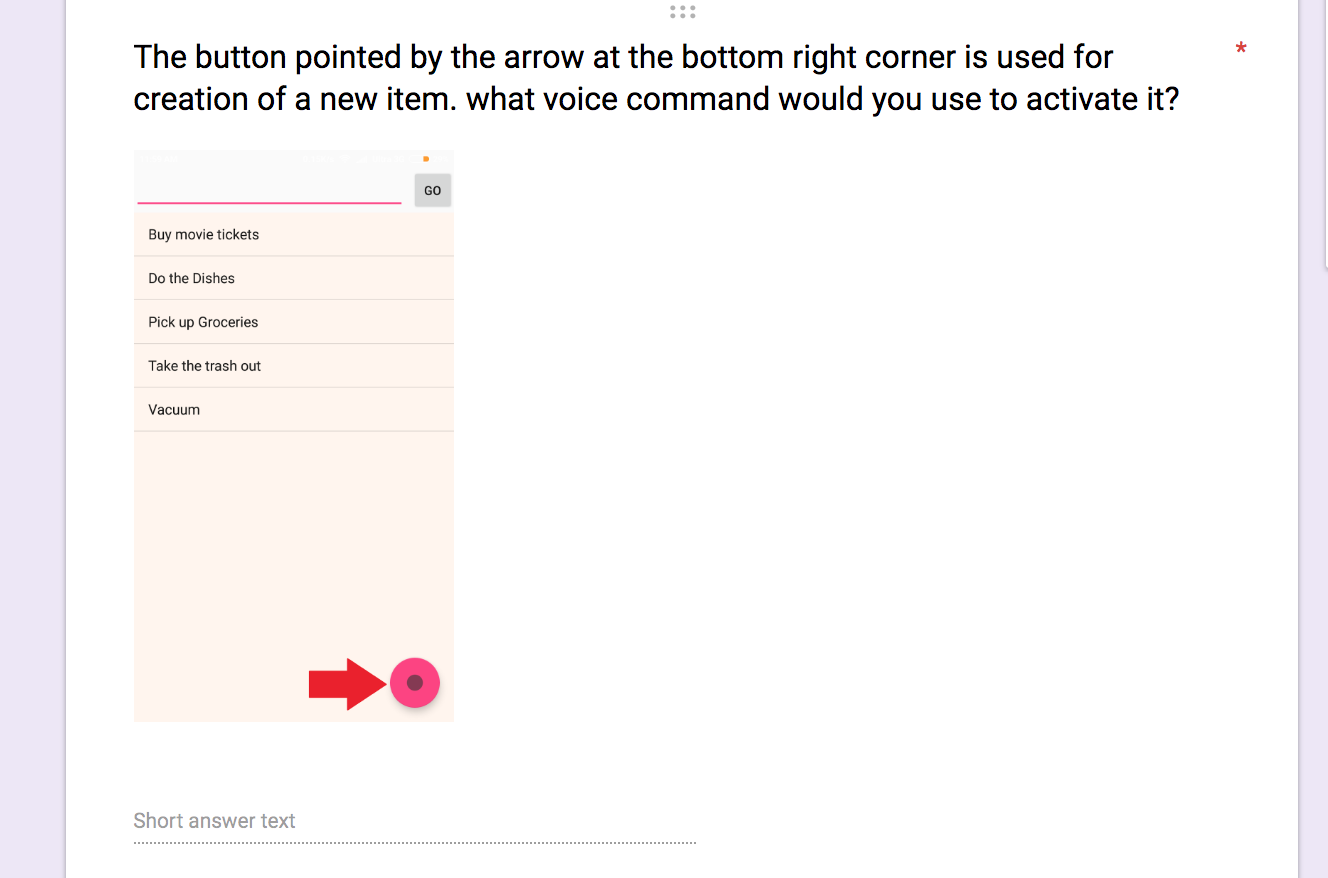The height and width of the screenshot is (878, 1328).
Task: Select the embedded to-do app screenshot image
Action: [294, 436]
